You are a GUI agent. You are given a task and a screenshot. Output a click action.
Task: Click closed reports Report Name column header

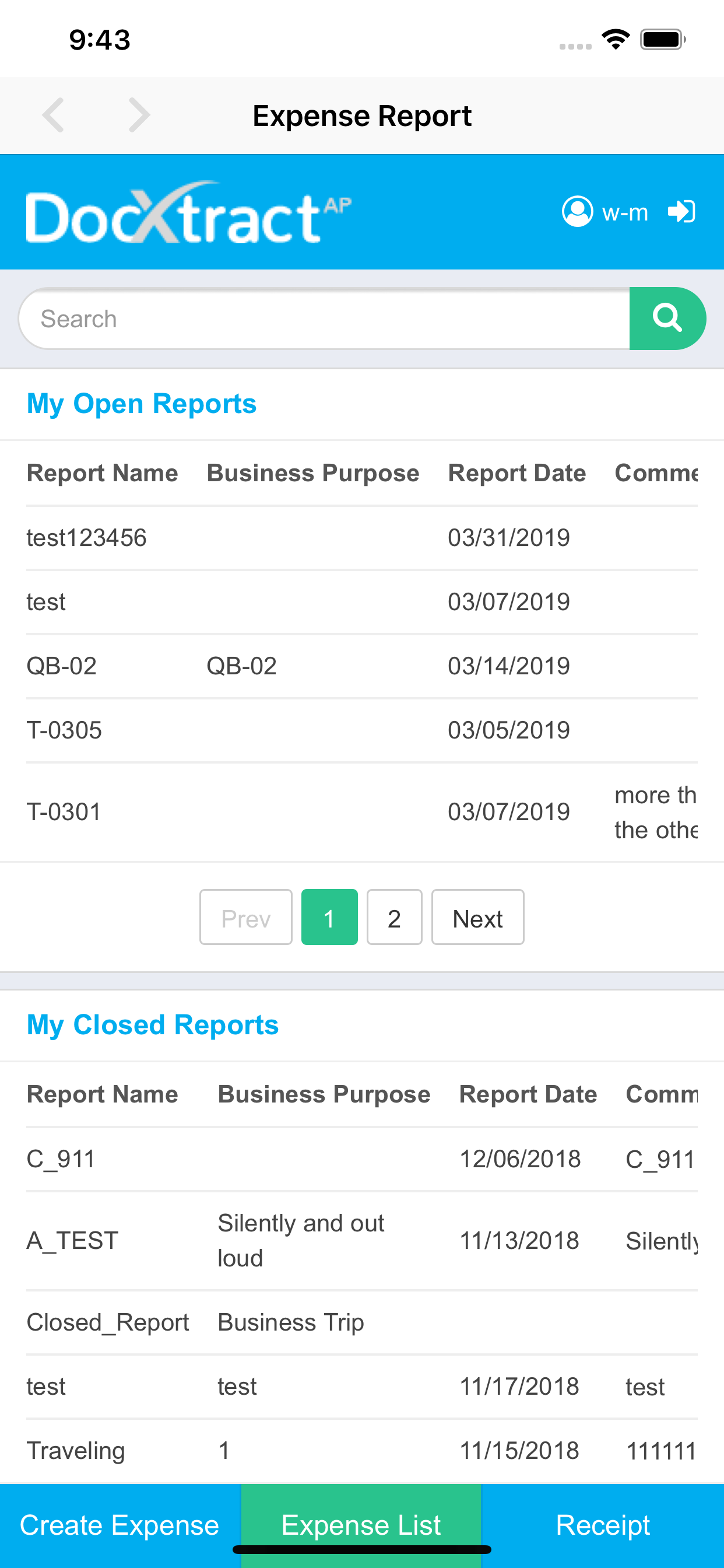point(102,1094)
